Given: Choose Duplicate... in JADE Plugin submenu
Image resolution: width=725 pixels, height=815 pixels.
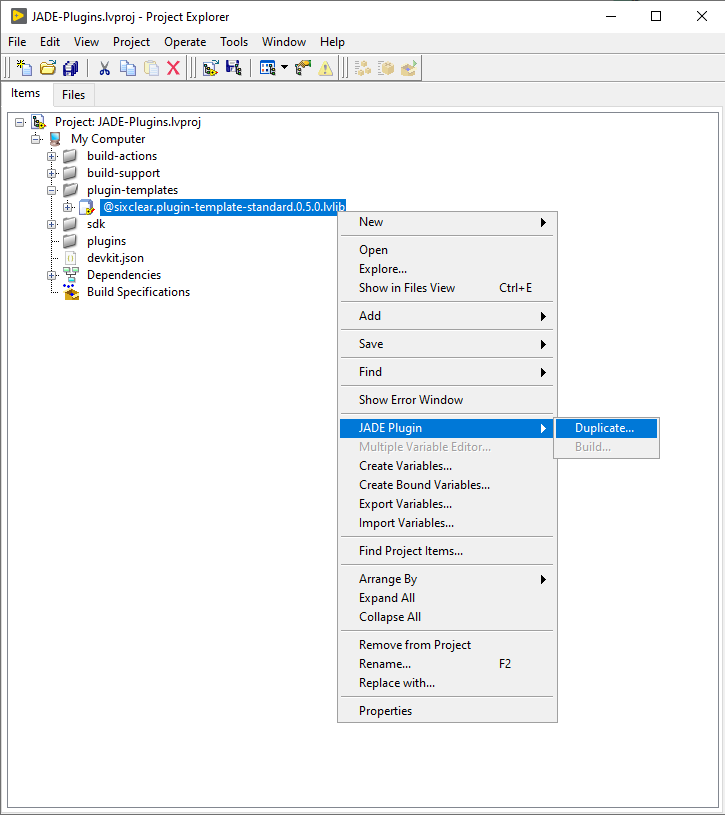Looking at the screenshot, I should pyautogui.click(x=606, y=428).
